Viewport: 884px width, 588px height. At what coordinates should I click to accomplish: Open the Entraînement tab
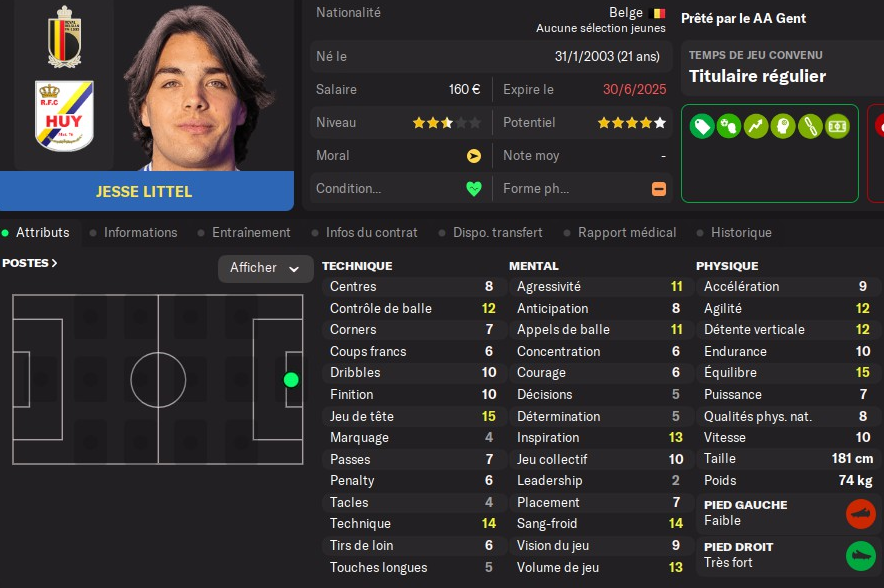[251, 232]
